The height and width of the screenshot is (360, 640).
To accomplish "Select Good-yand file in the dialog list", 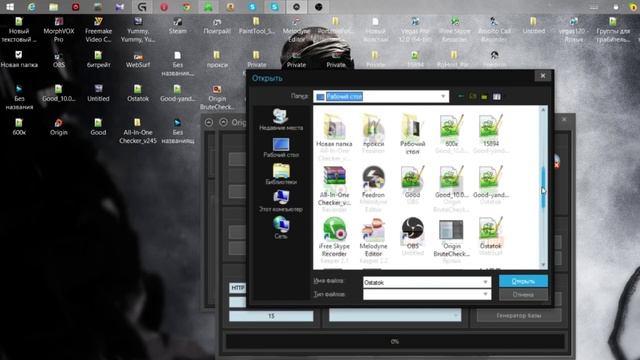I will pyautogui.click(x=491, y=182).
